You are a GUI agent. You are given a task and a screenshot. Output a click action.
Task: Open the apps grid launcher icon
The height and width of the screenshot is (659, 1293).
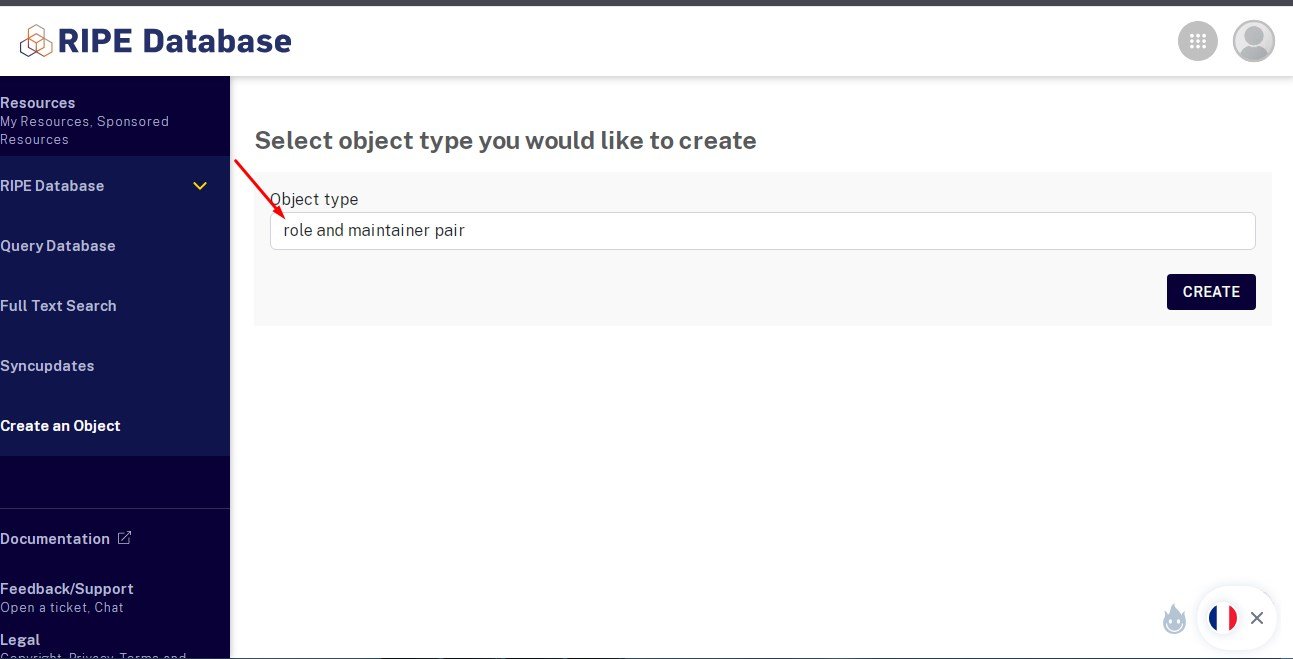1198,41
